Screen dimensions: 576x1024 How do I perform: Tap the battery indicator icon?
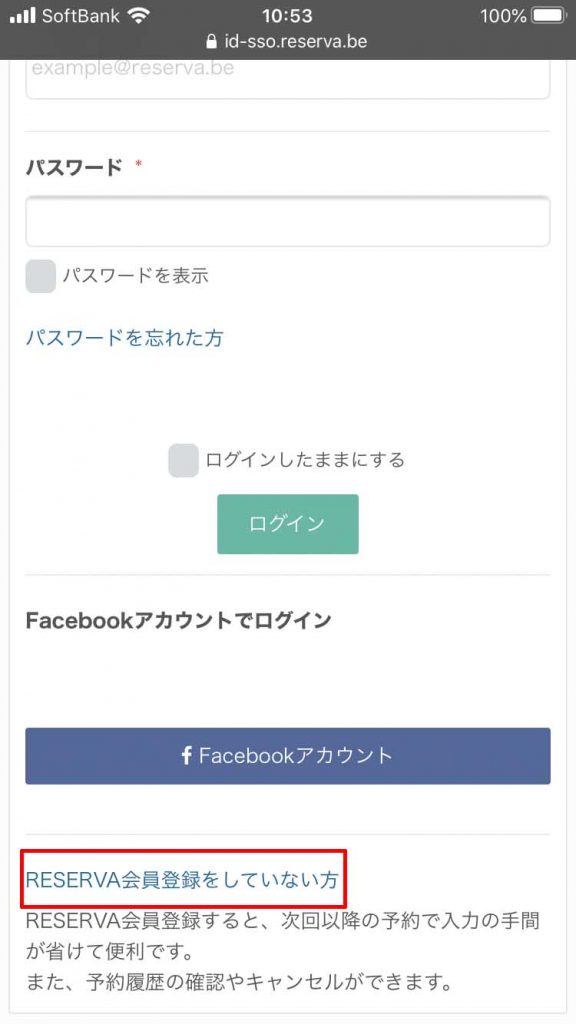551,16
